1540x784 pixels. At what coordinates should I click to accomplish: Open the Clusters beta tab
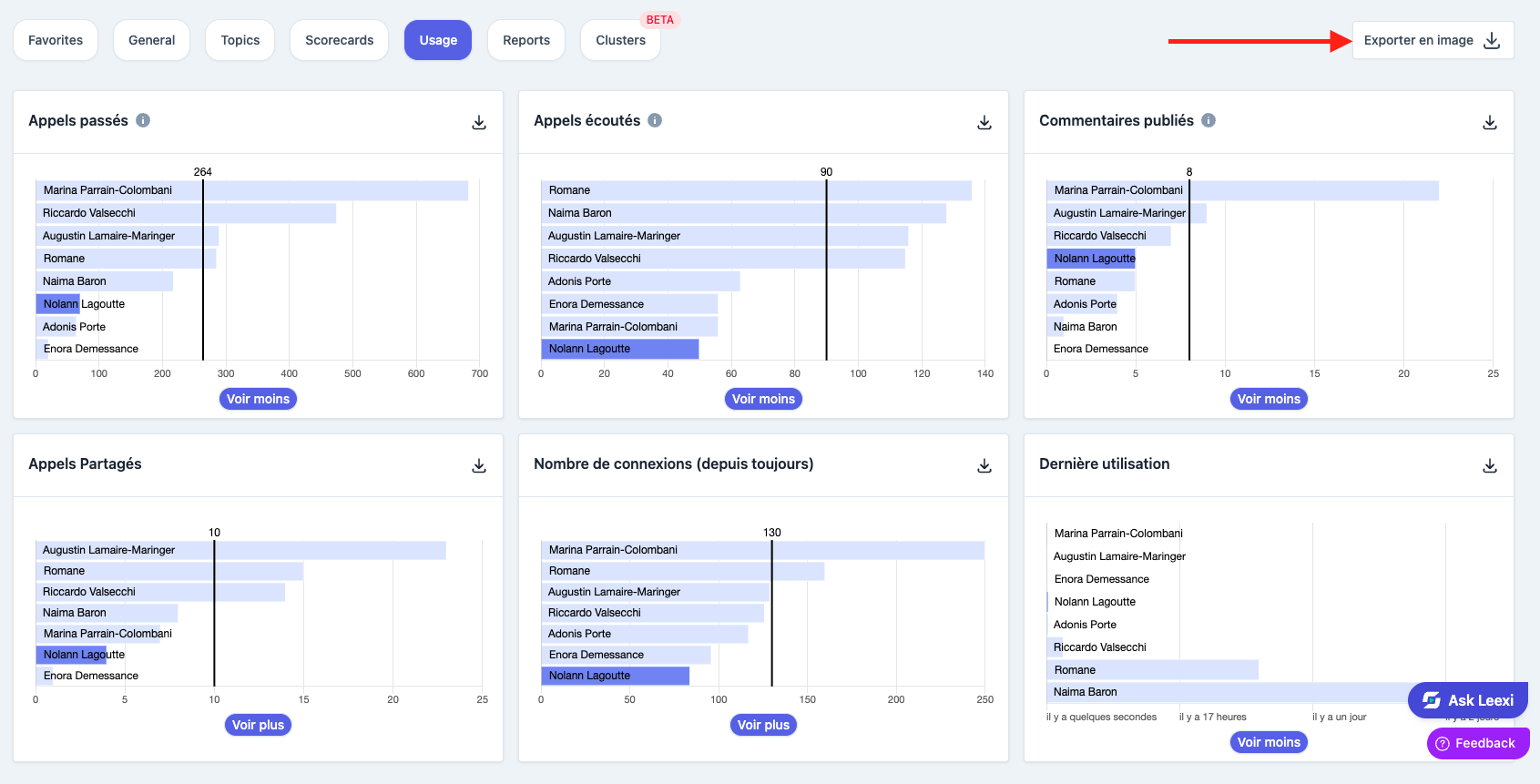pyautogui.click(x=620, y=40)
